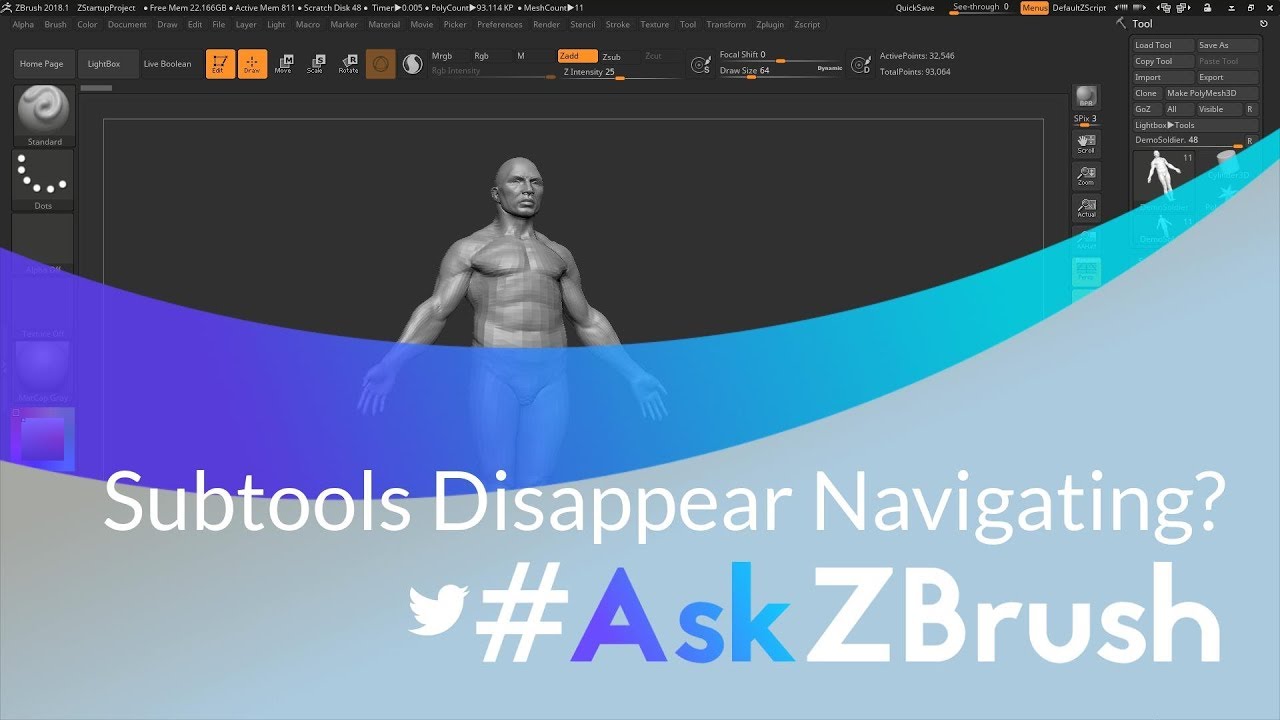The width and height of the screenshot is (1280, 720).
Task: Click the Gizmo 3D orange sphere icon
Action: tap(380, 64)
